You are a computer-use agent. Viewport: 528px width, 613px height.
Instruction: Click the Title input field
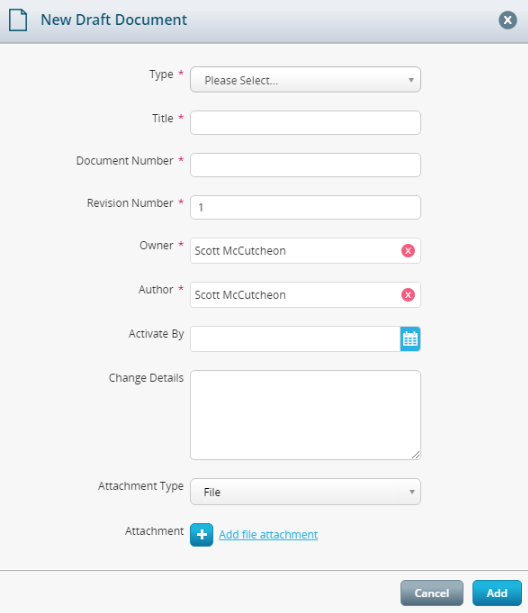pyautogui.click(x=305, y=123)
